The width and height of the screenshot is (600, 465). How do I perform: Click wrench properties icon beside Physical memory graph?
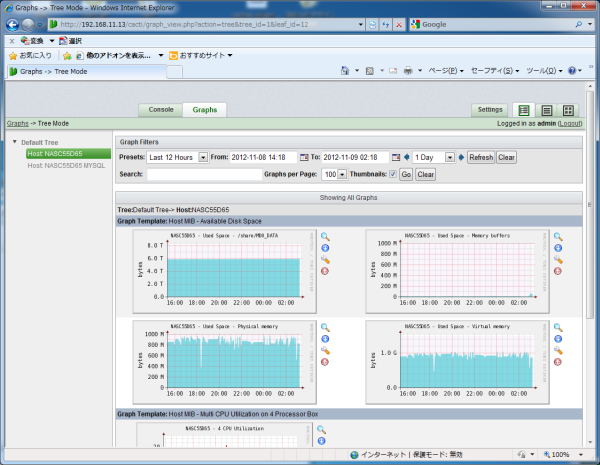pyautogui.click(x=323, y=351)
